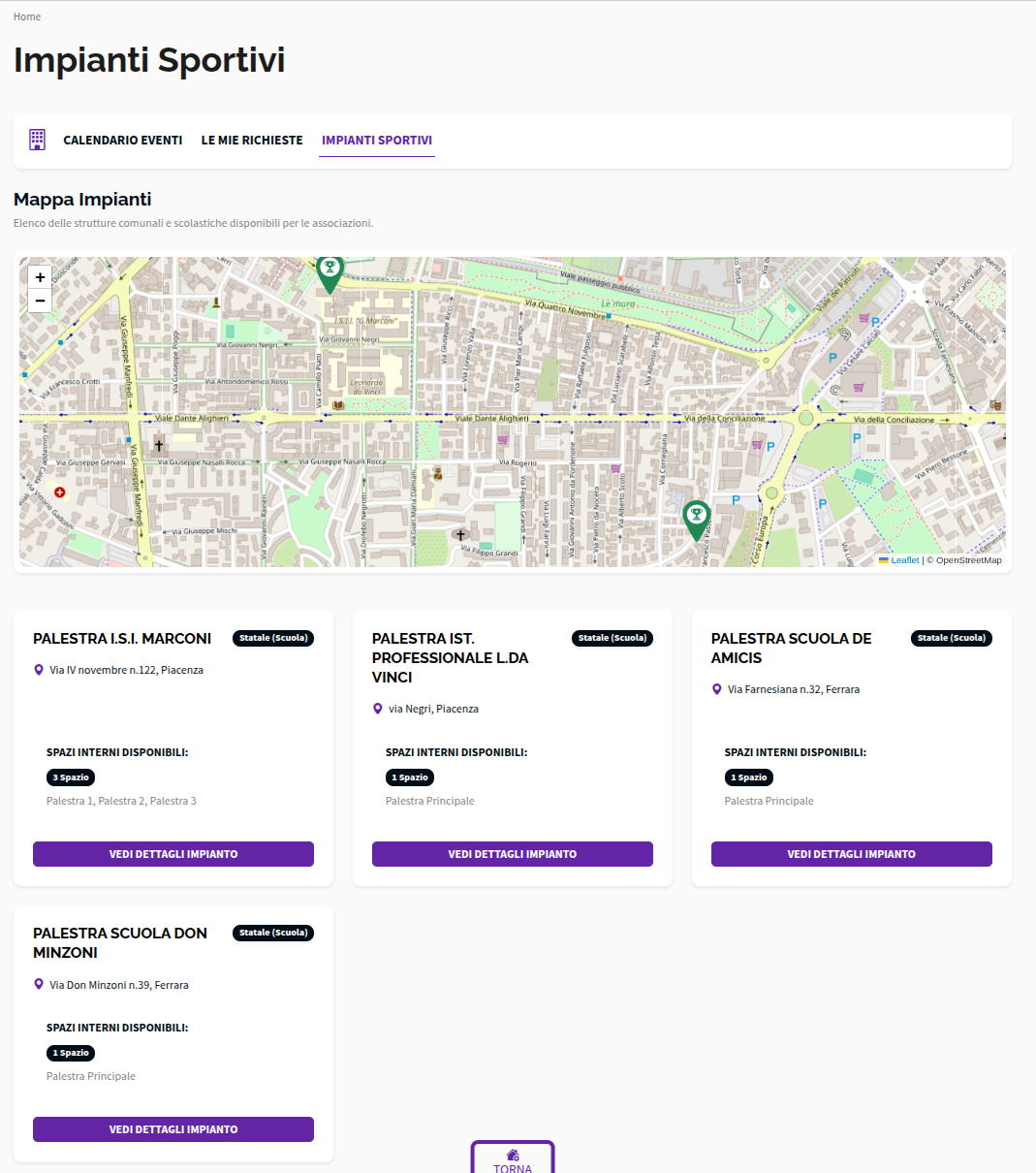Open details of Palestra Scuola De Amicis
The image size is (1036, 1173).
click(x=852, y=854)
